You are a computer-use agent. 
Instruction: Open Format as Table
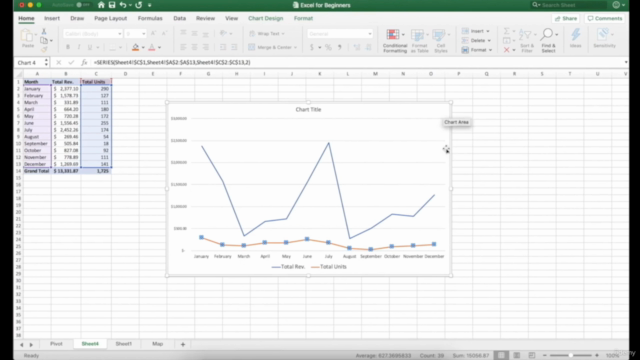tap(419, 41)
